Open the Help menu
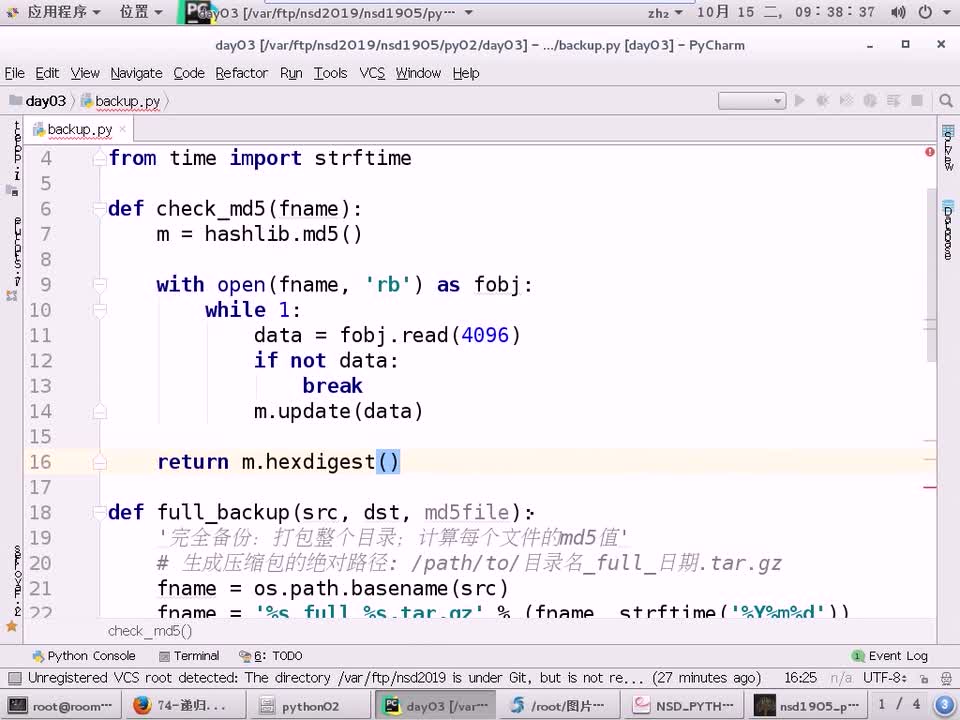 [466, 73]
